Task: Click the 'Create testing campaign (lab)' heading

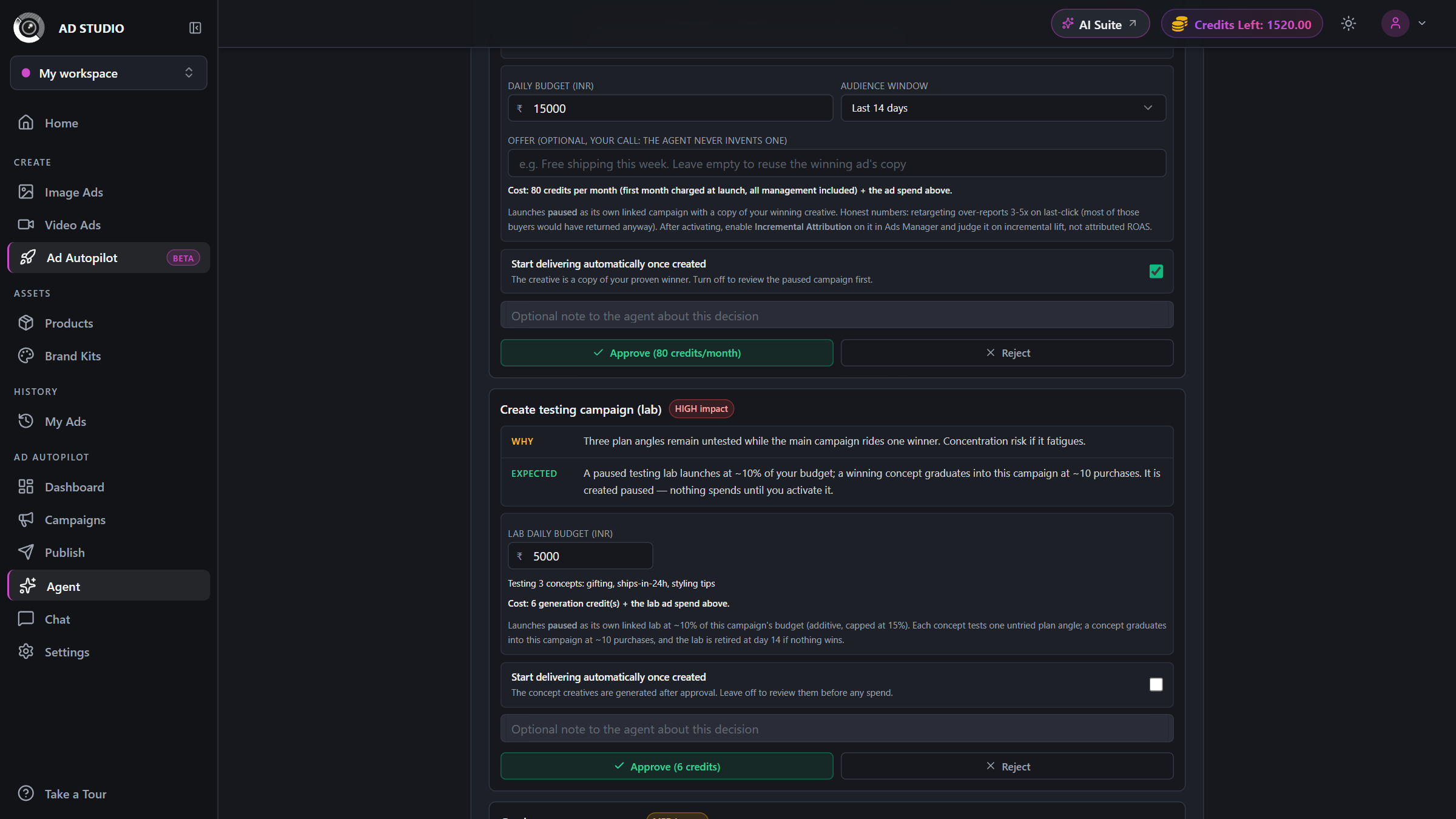Action: pyautogui.click(x=581, y=409)
